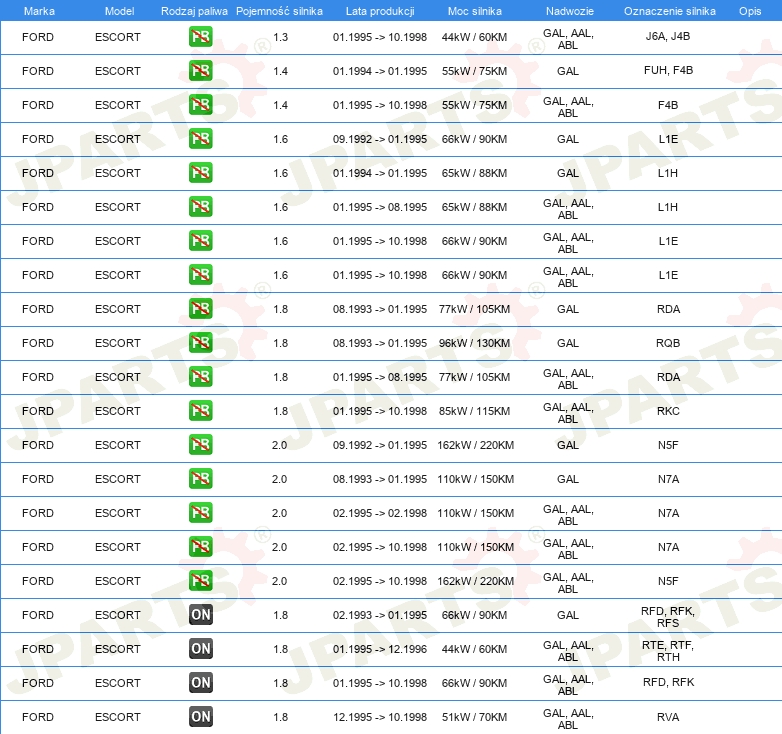The image size is (782, 734).
Task: Click the petrol icon in the 09.1992 N5F row
Action: 200,445
